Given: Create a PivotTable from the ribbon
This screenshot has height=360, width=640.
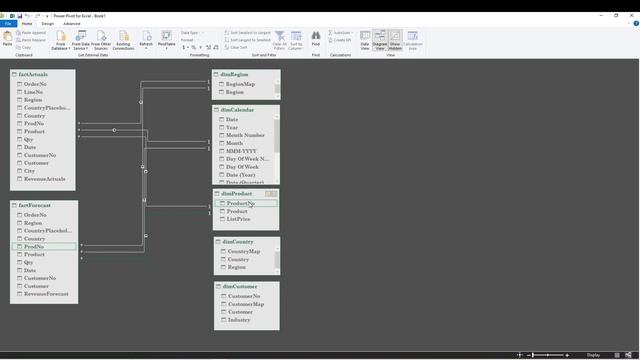Looking at the screenshot, I should [x=167, y=40].
